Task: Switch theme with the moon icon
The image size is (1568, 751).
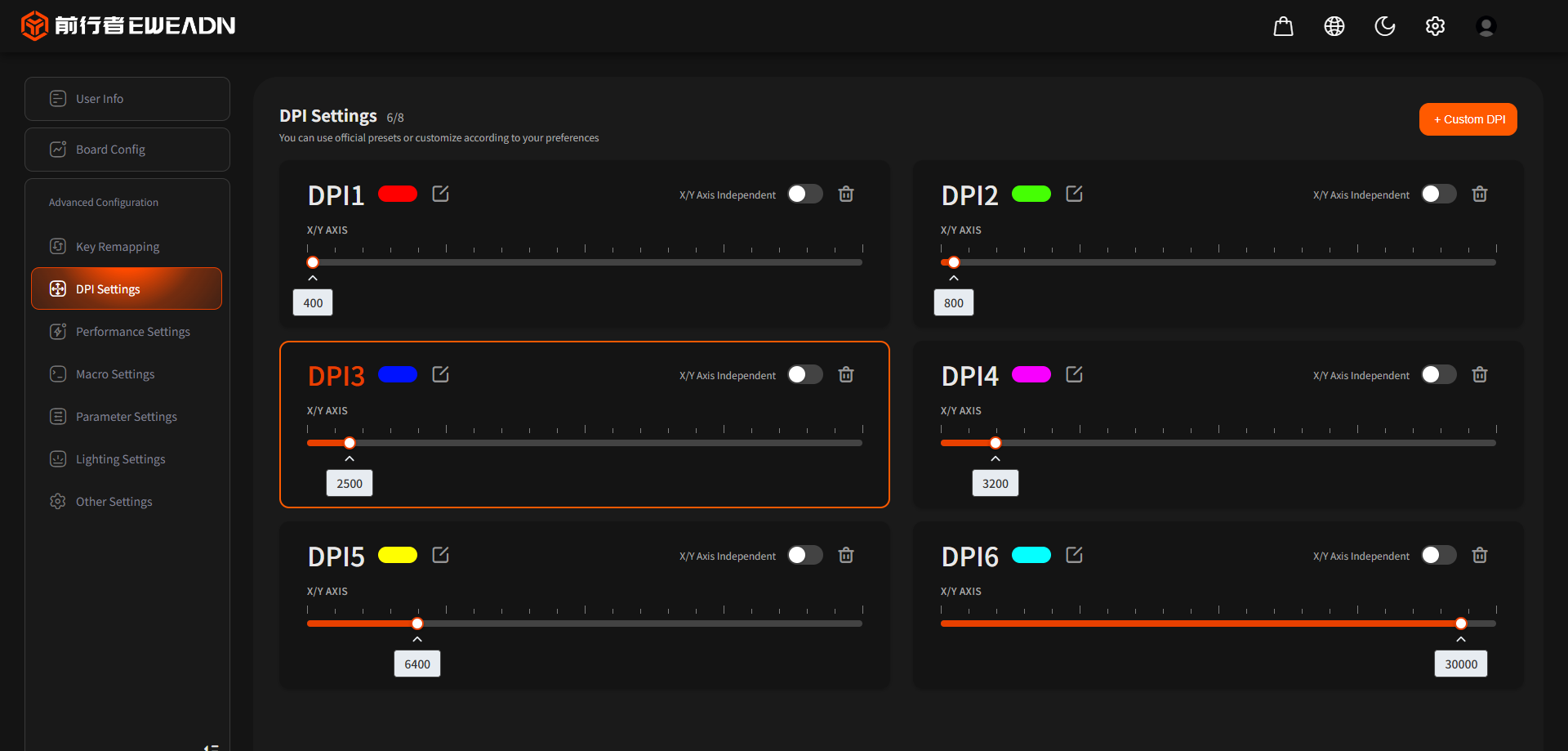Action: pos(1384,26)
